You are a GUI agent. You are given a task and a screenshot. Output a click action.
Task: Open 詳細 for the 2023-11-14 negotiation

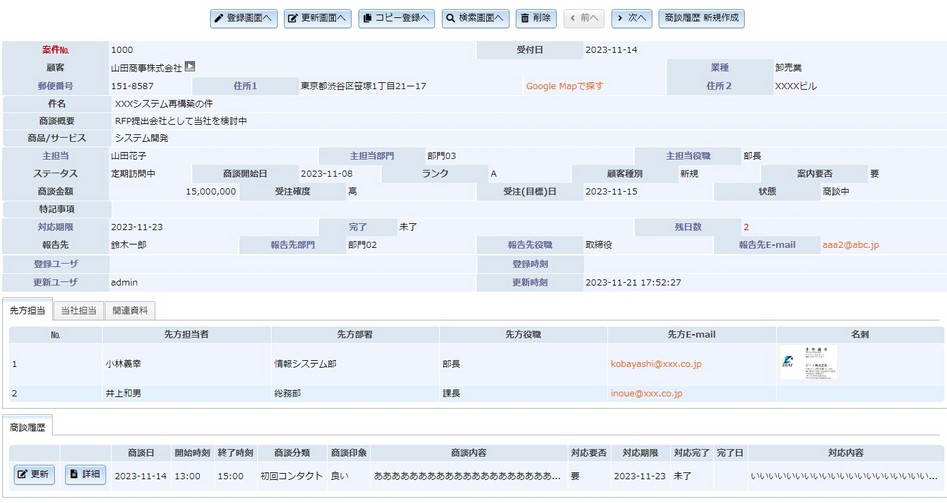[x=85, y=475]
